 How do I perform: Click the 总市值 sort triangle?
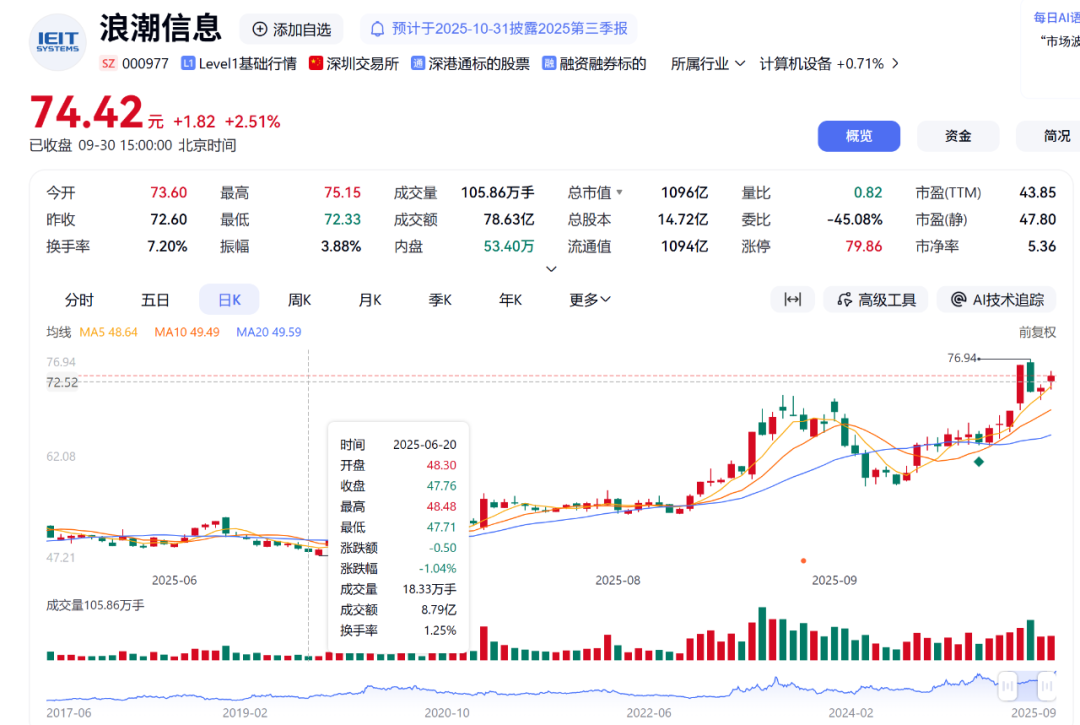click(620, 193)
